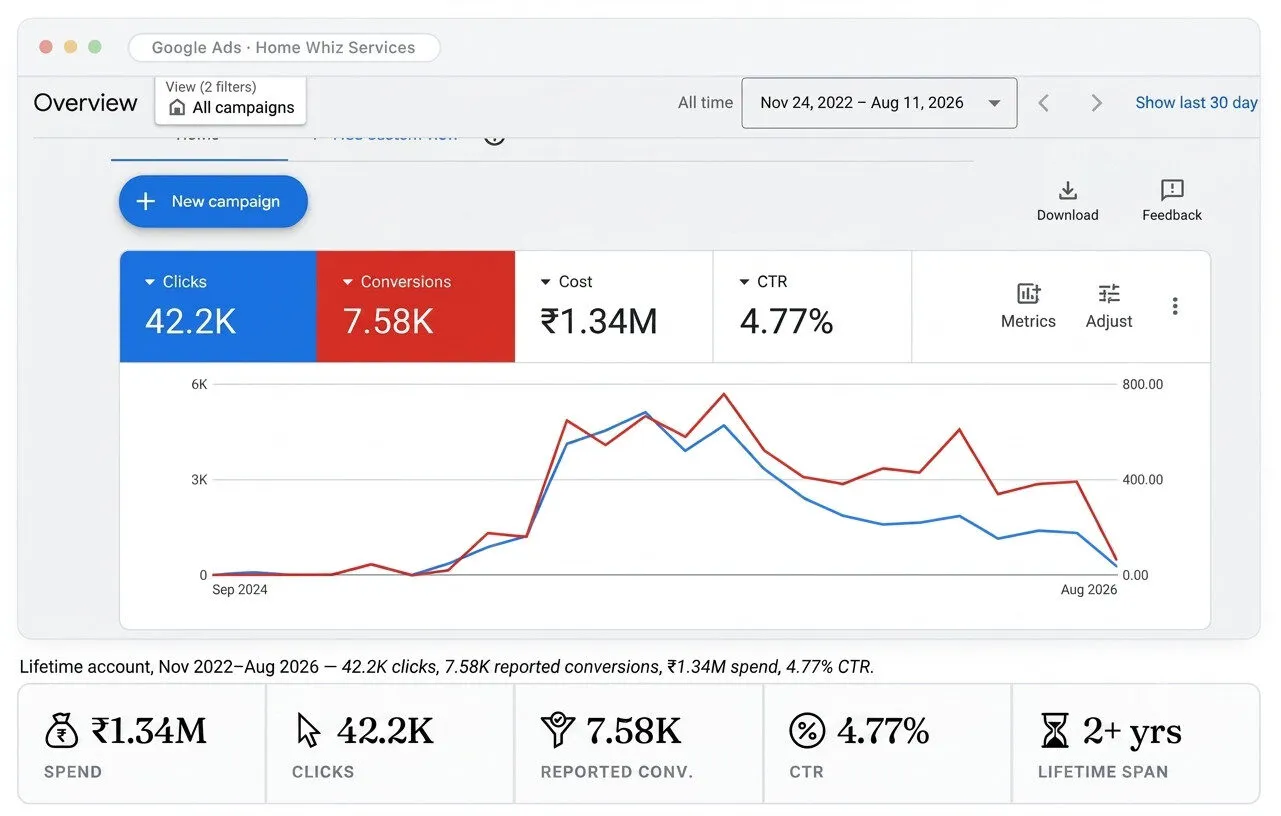Expand the Clicks metric dropdown arrow
The width and height of the screenshot is (1281, 816).
150,282
